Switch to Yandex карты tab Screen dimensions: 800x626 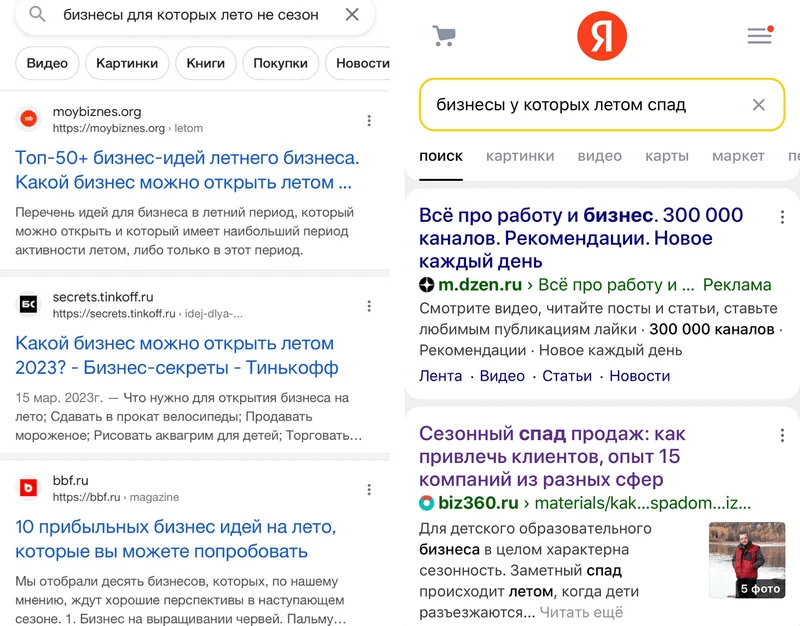click(x=667, y=156)
